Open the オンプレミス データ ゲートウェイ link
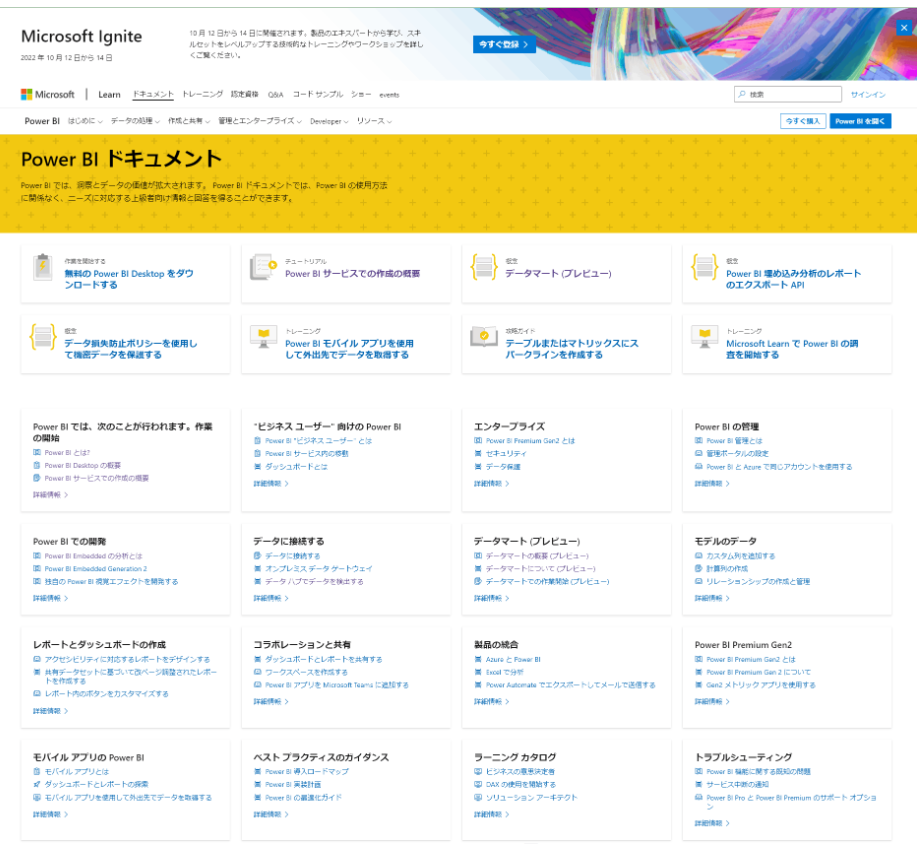The image size is (917, 852). (319, 568)
